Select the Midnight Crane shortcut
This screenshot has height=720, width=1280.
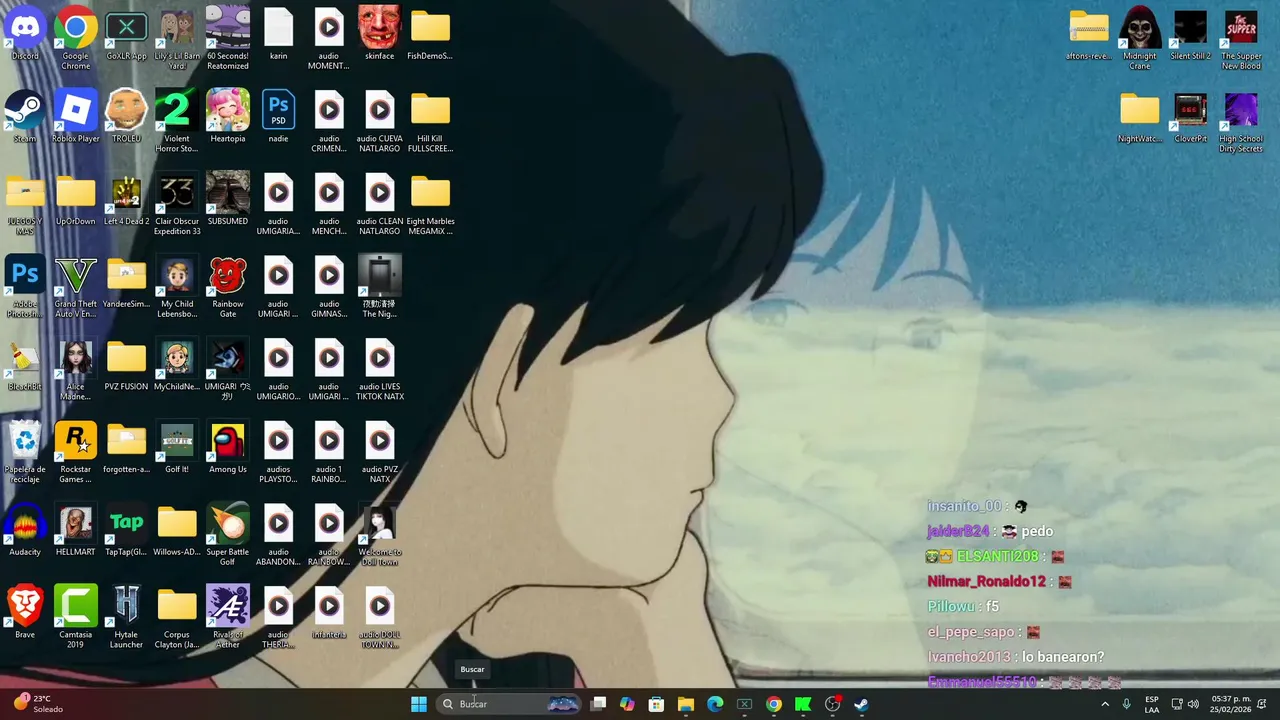click(1140, 38)
